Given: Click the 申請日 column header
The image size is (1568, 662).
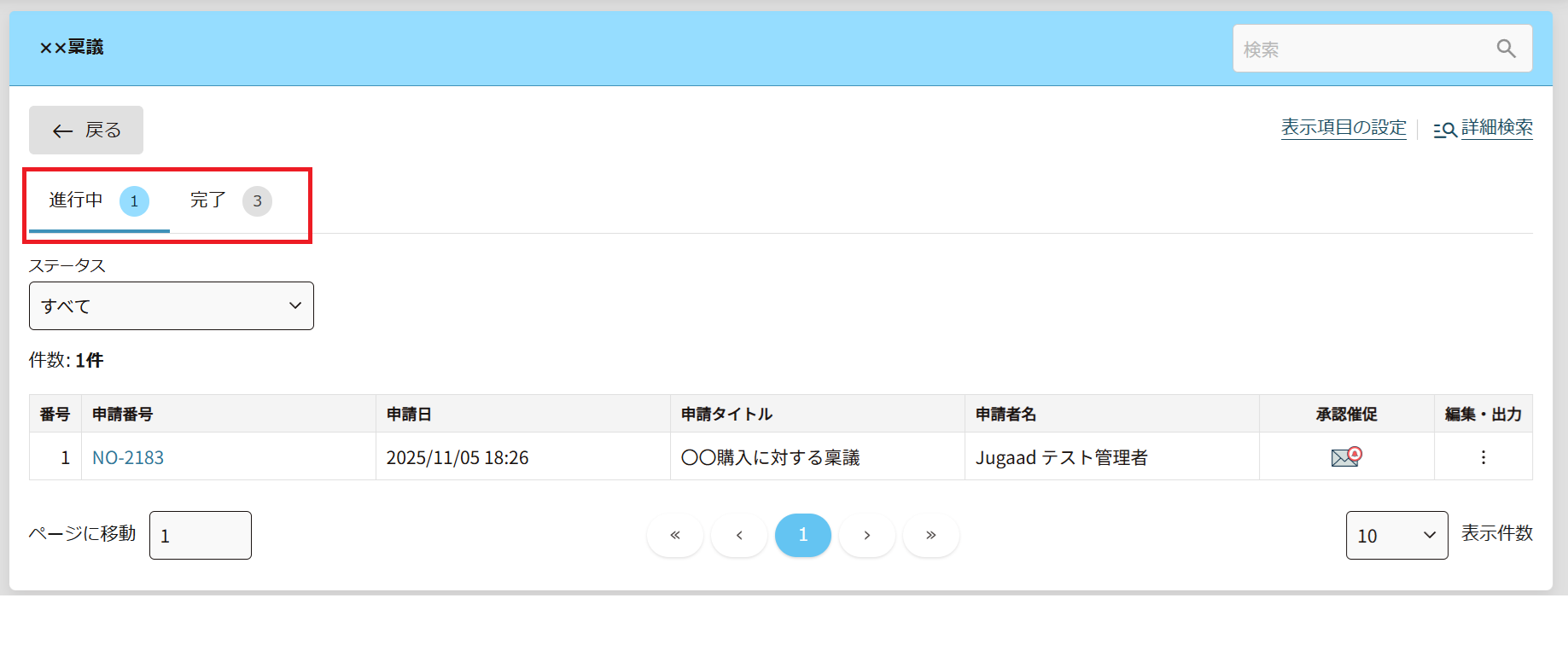Looking at the screenshot, I should tap(409, 414).
